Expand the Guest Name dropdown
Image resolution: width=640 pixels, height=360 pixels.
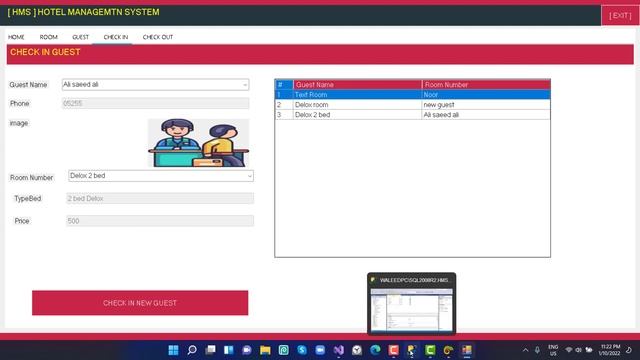point(244,85)
